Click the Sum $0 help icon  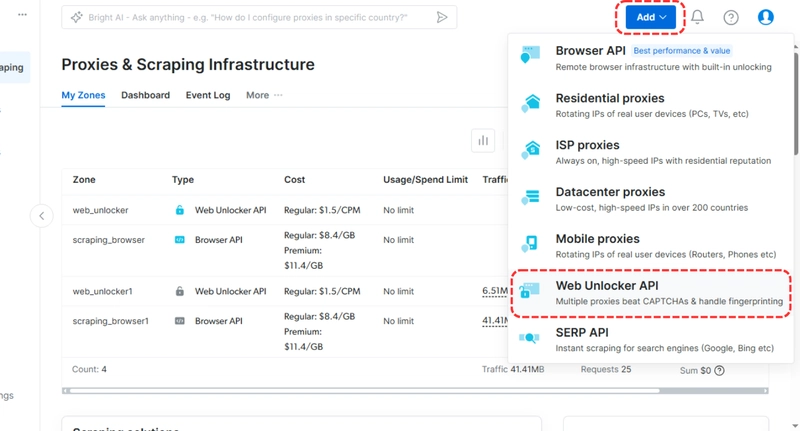coord(719,370)
